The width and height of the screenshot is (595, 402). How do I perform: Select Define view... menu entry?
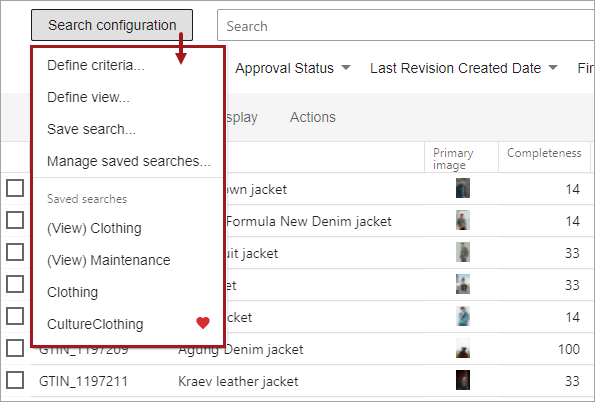[x=88, y=98]
